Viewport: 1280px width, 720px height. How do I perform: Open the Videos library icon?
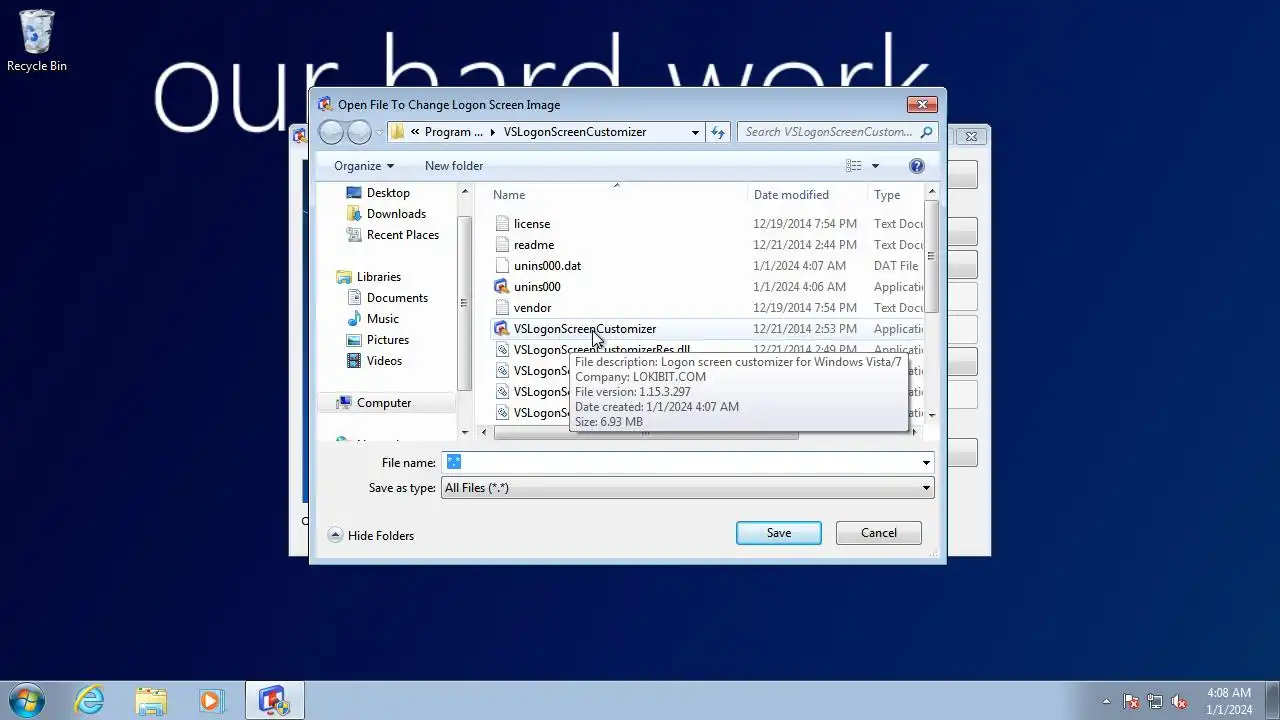click(353, 361)
